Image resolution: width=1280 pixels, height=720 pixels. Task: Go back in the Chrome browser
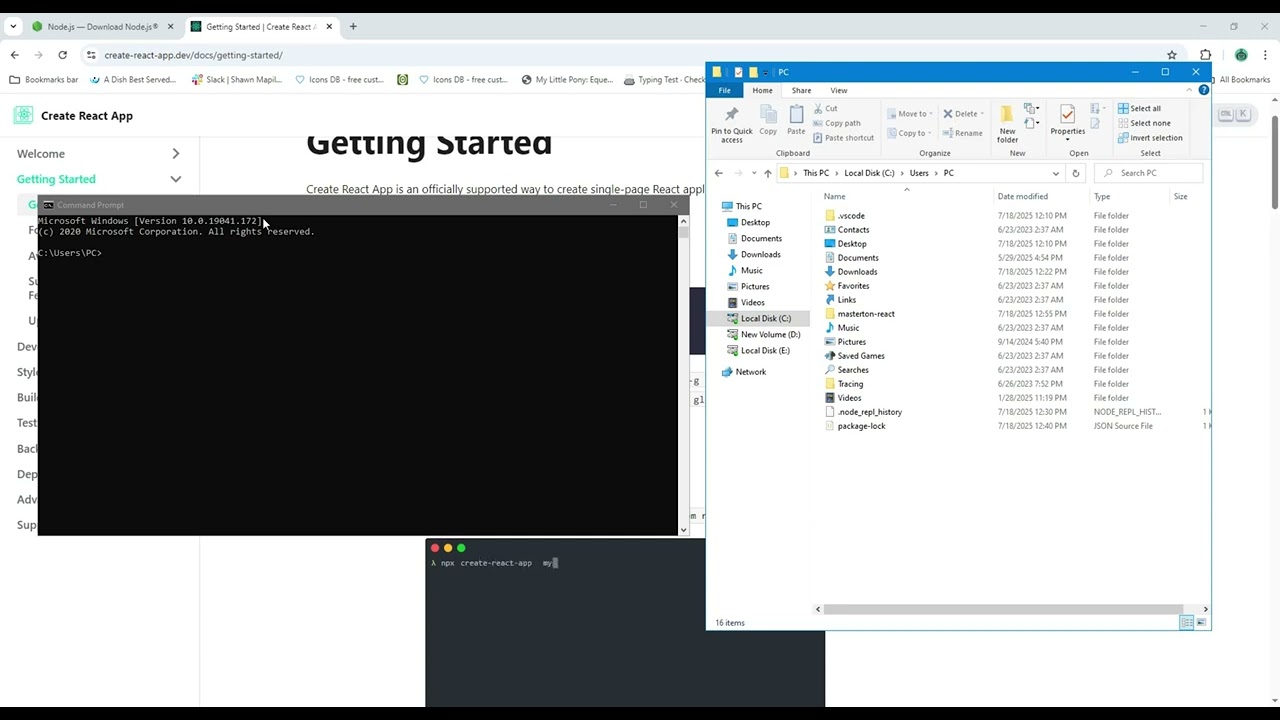[14, 55]
